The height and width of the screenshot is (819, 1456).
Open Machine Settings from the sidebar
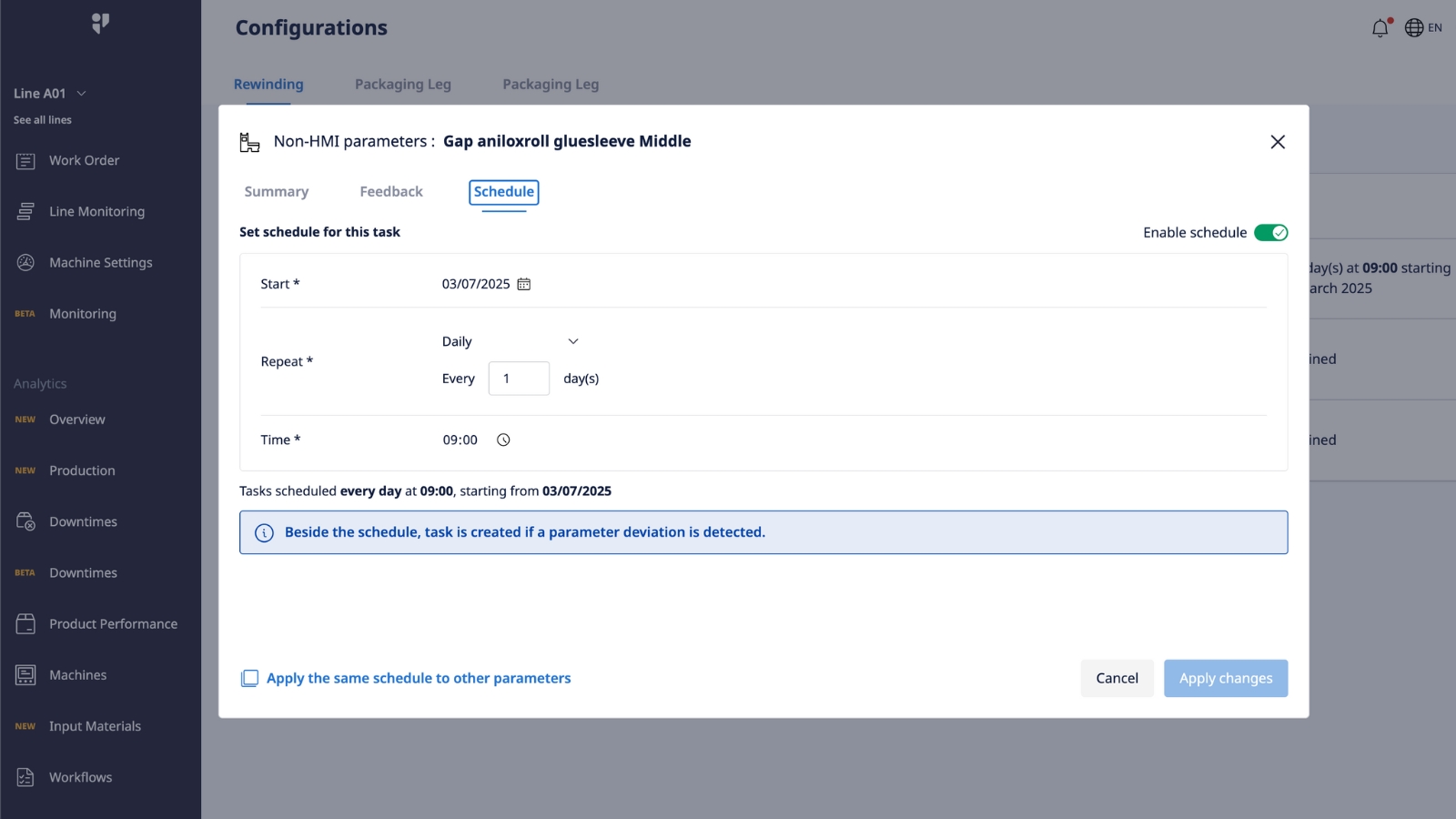[x=100, y=262]
